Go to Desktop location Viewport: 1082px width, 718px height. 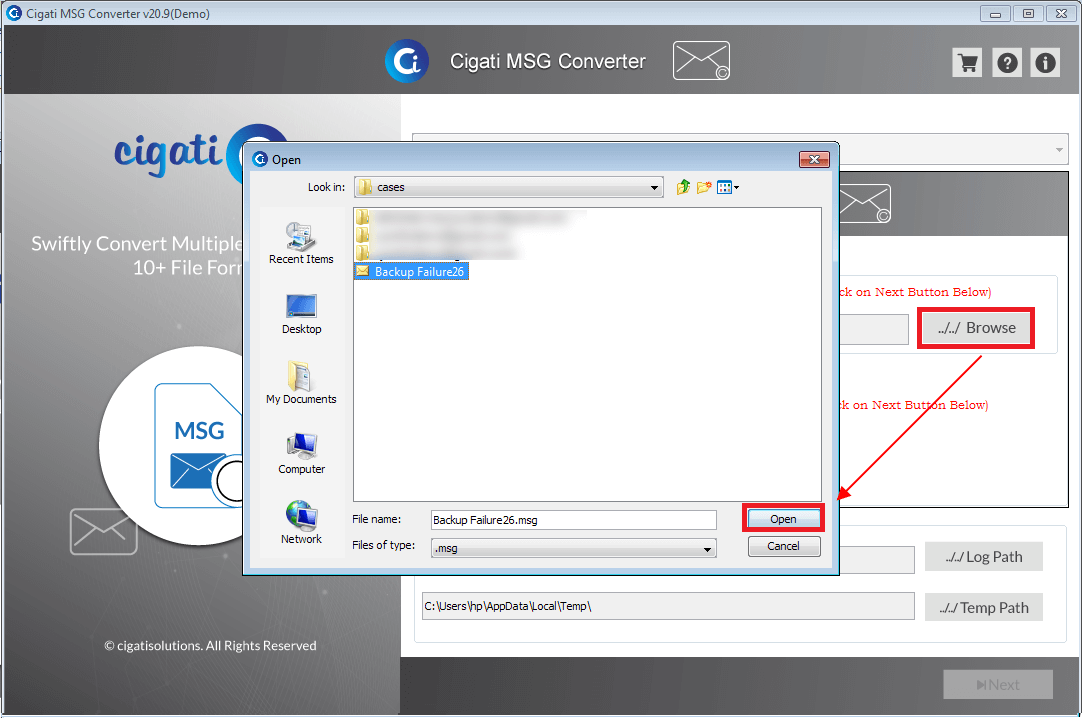coord(301,314)
